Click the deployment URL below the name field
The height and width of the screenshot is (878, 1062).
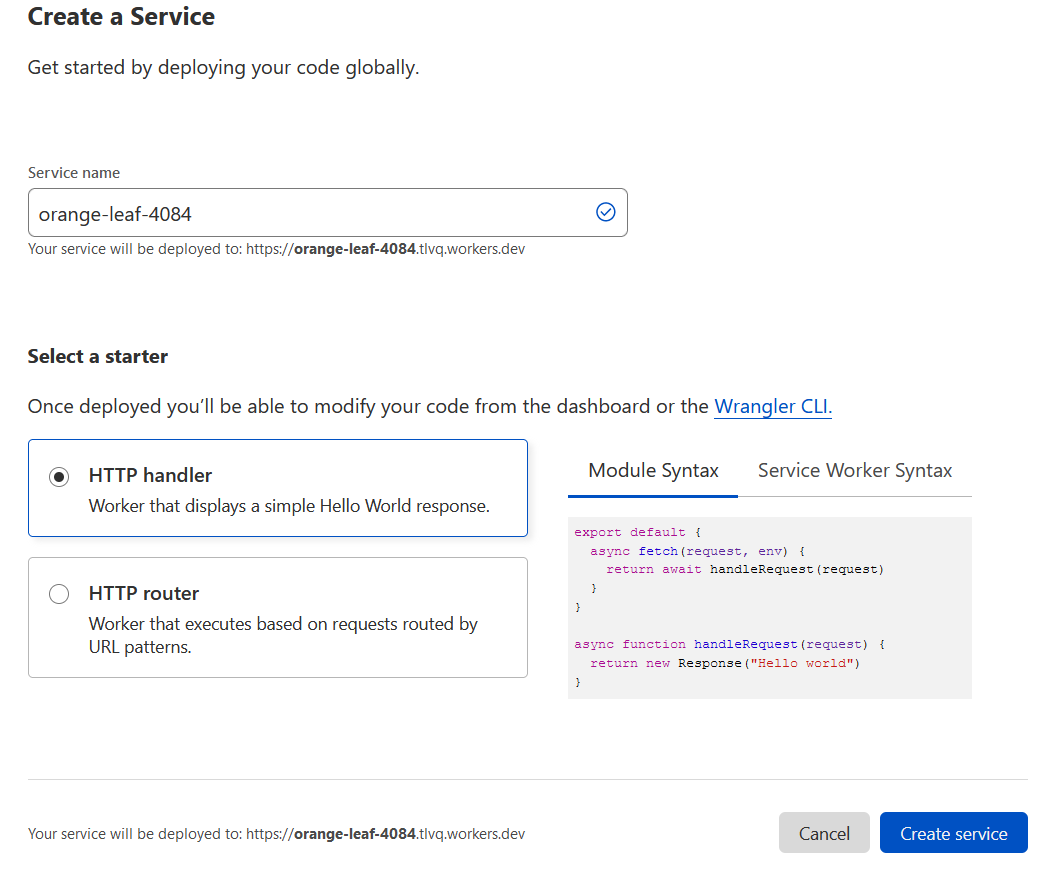(x=276, y=248)
